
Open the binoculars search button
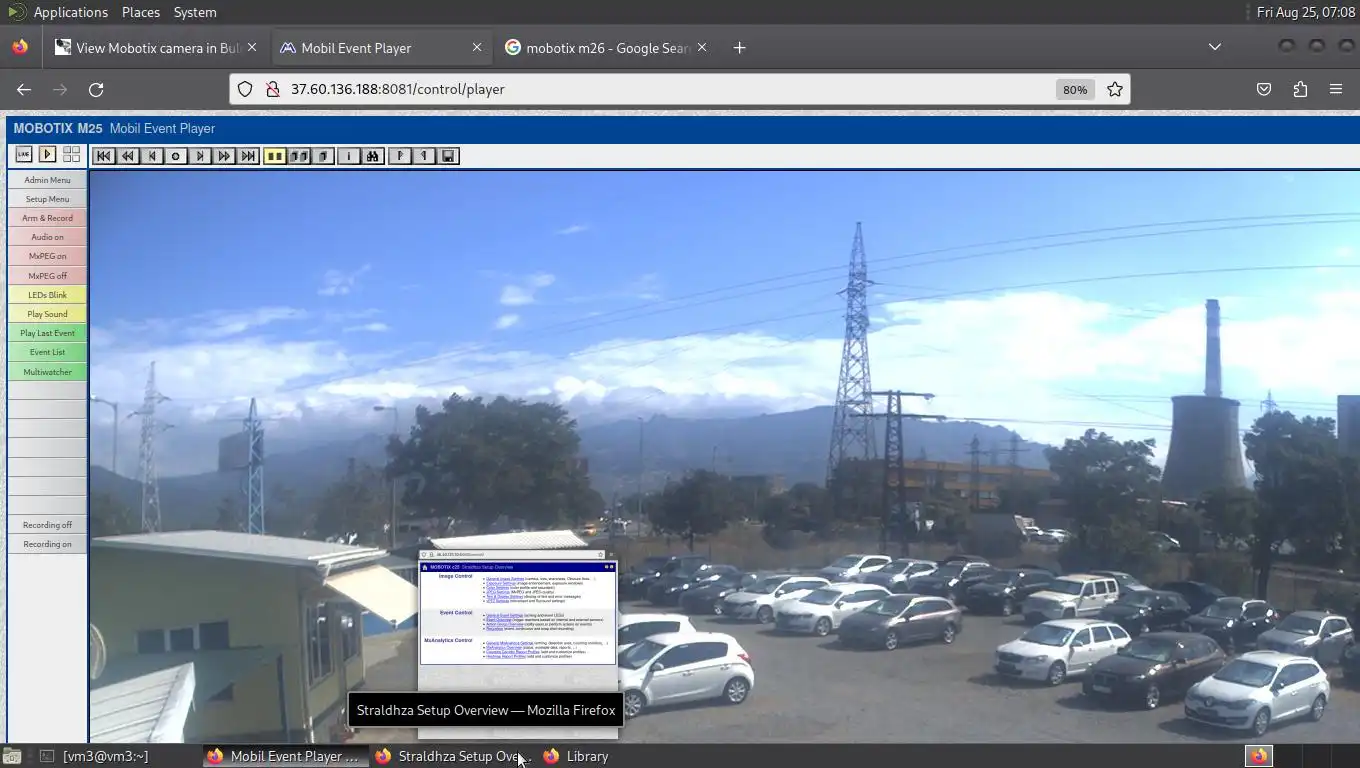pos(372,156)
